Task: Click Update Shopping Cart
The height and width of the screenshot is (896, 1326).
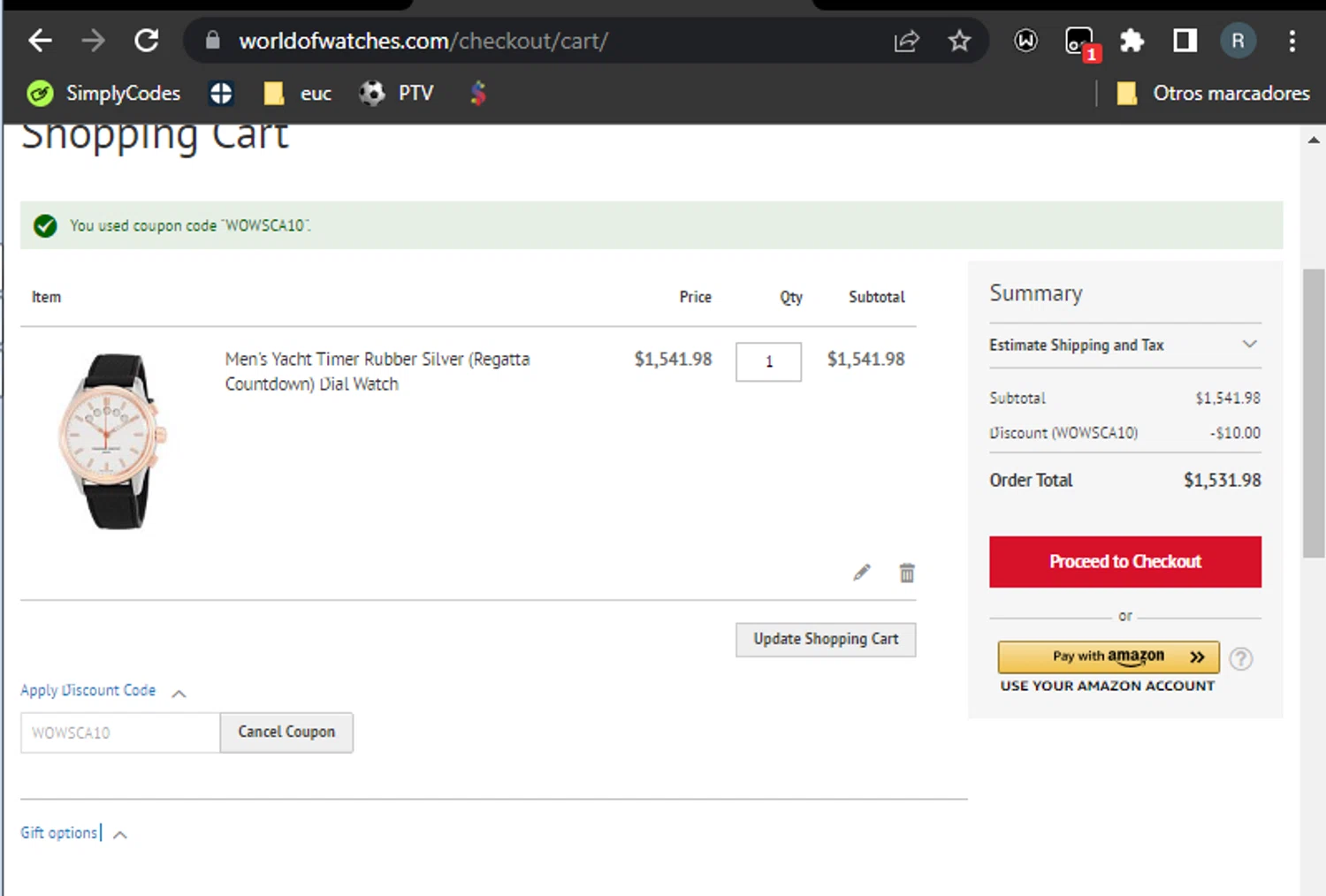Action: click(826, 640)
